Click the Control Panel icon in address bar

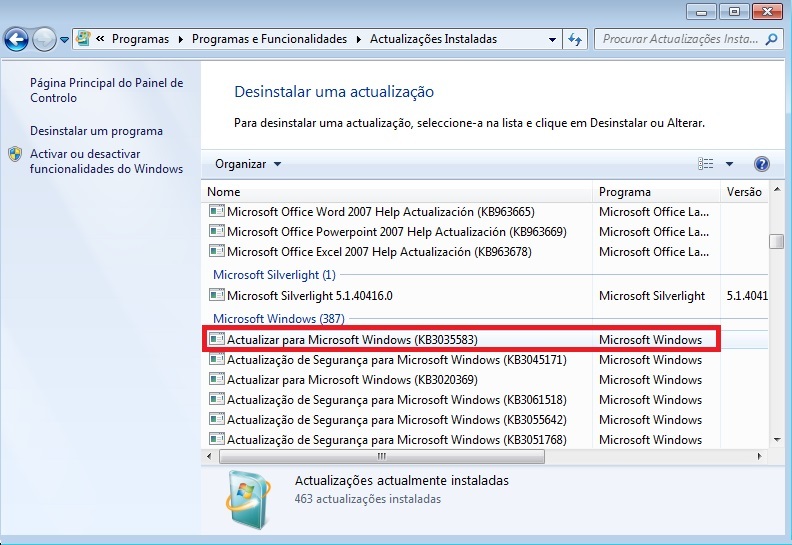(x=84, y=39)
